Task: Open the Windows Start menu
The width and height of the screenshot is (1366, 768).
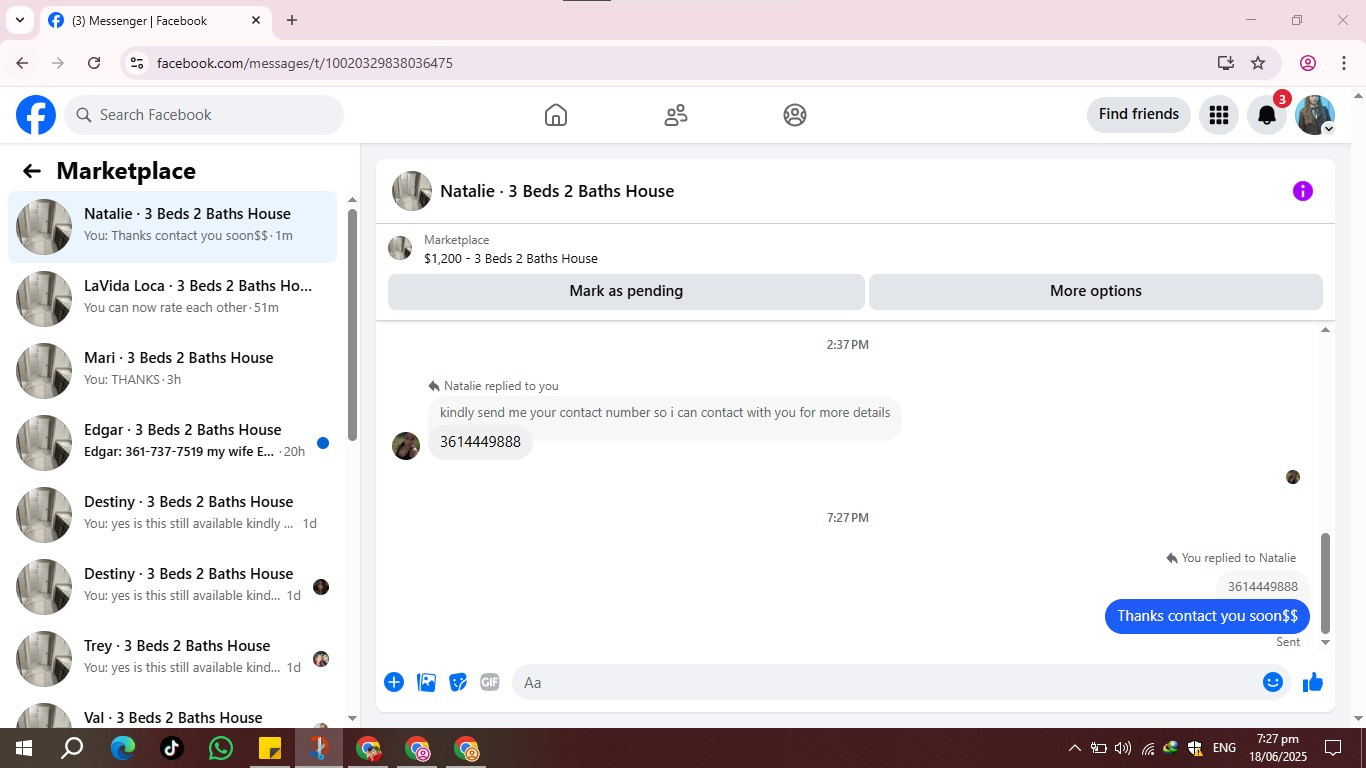Action: tap(24, 748)
